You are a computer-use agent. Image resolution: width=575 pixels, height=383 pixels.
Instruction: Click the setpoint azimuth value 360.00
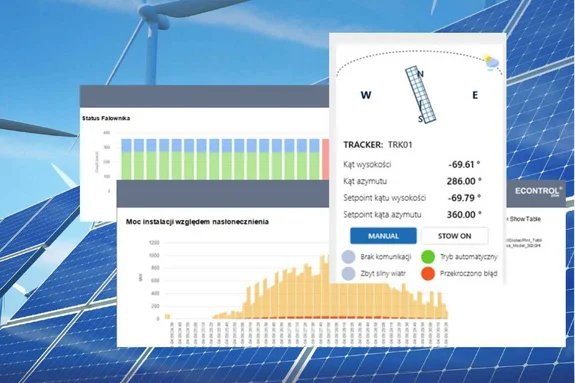click(x=464, y=215)
